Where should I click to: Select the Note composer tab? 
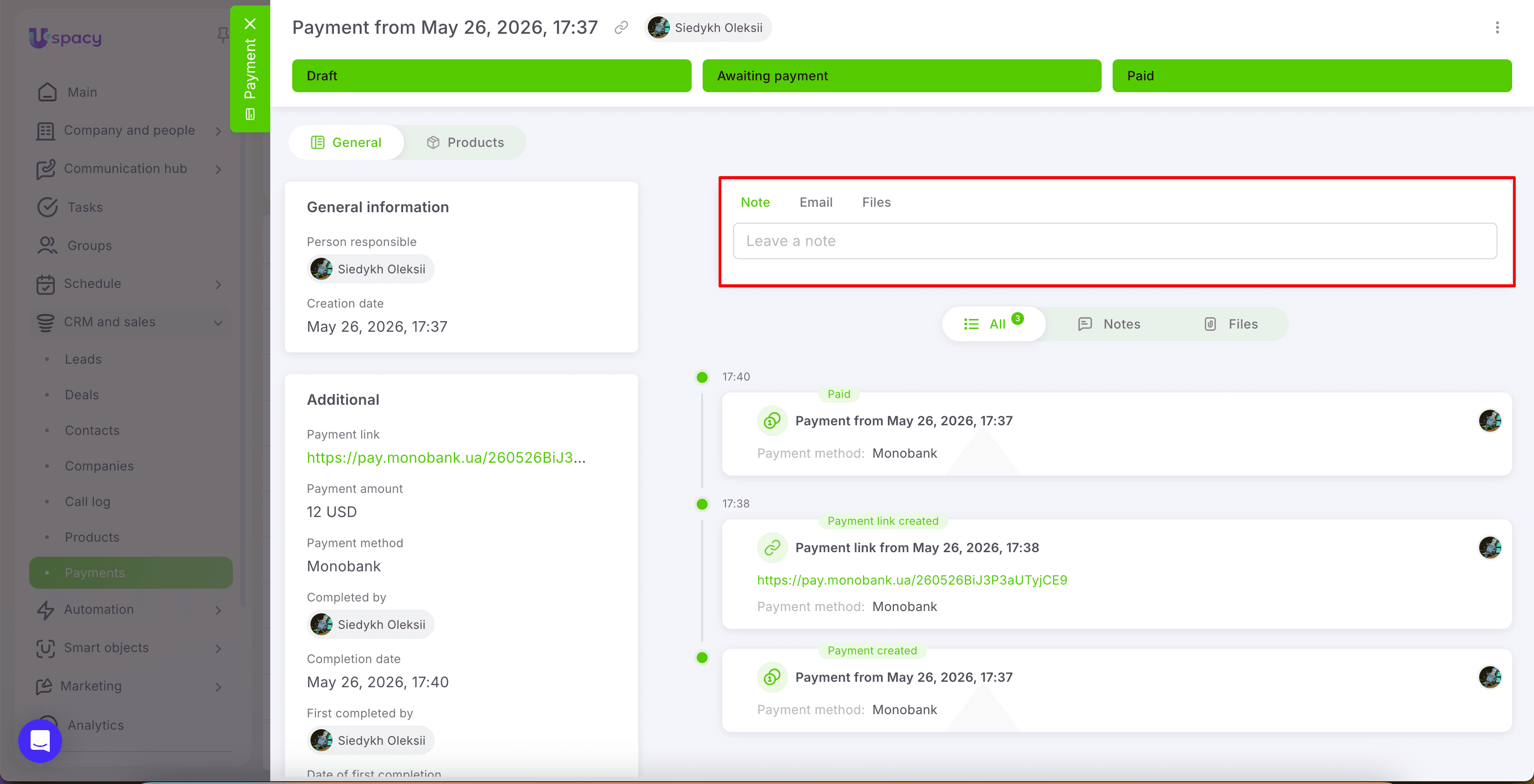point(755,203)
